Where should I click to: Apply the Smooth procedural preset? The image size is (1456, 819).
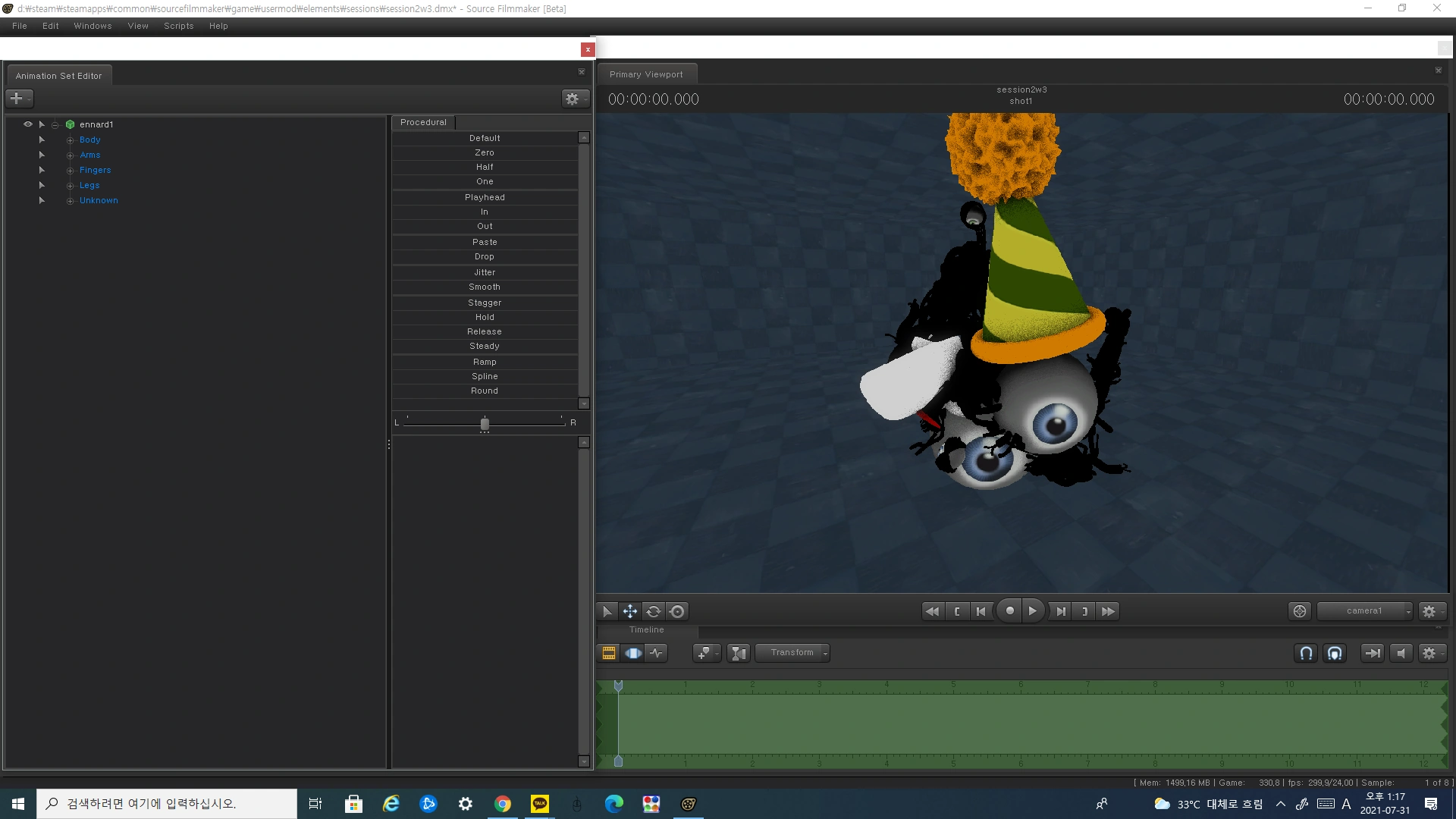485,287
